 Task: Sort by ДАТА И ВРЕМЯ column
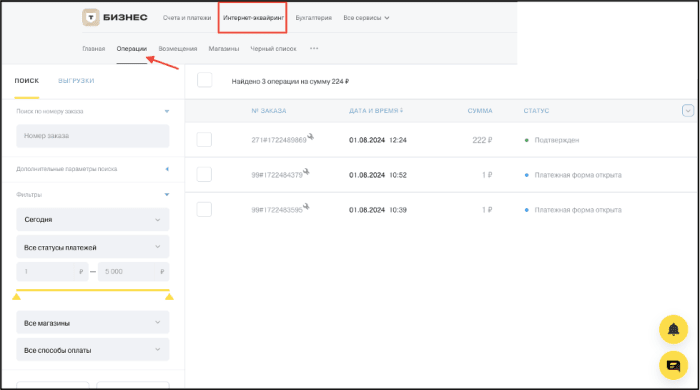(x=376, y=111)
